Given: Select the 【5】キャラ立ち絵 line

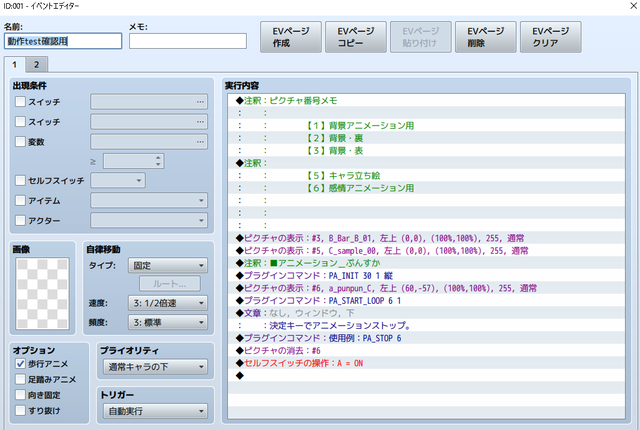Looking at the screenshot, I should point(426,175).
